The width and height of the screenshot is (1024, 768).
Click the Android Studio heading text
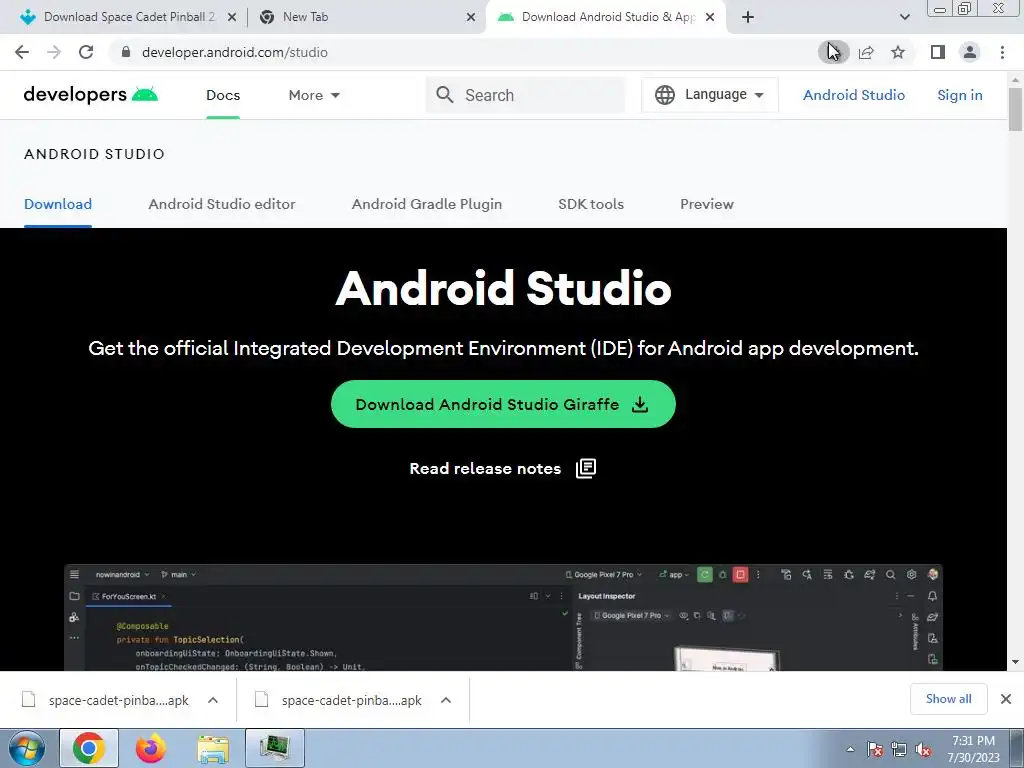tap(503, 288)
